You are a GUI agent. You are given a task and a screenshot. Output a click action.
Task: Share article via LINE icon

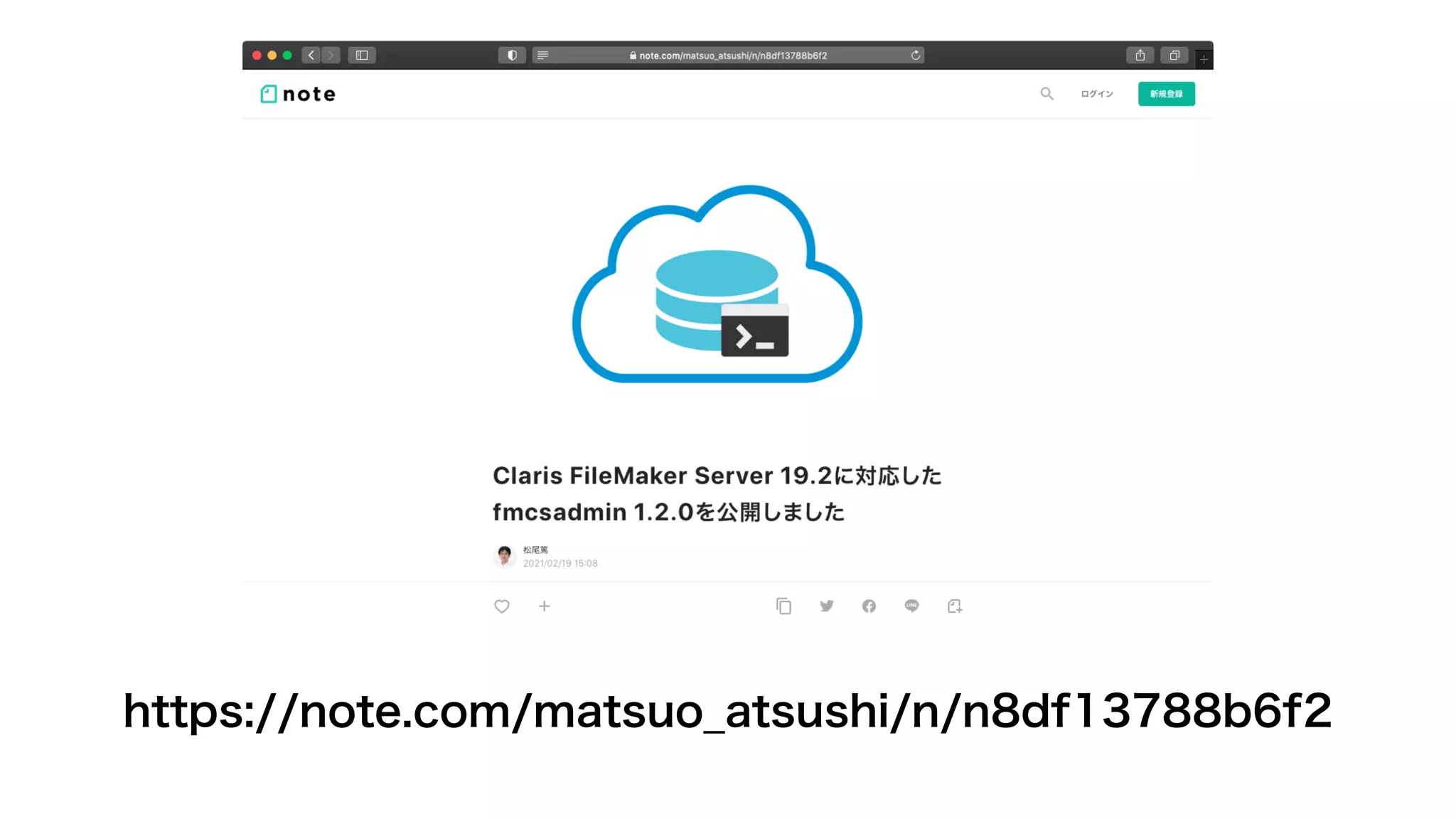pyautogui.click(x=911, y=606)
